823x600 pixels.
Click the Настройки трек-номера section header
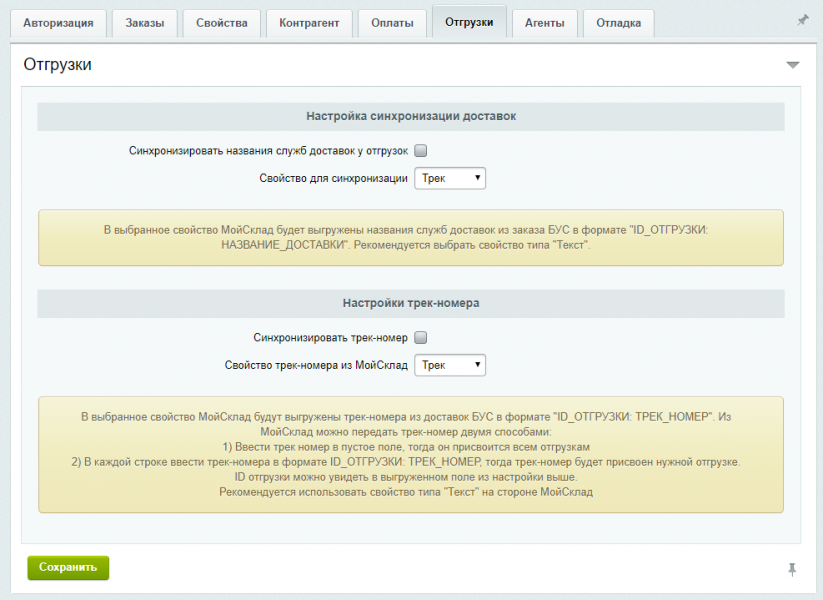pyautogui.click(x=411, y=303)
